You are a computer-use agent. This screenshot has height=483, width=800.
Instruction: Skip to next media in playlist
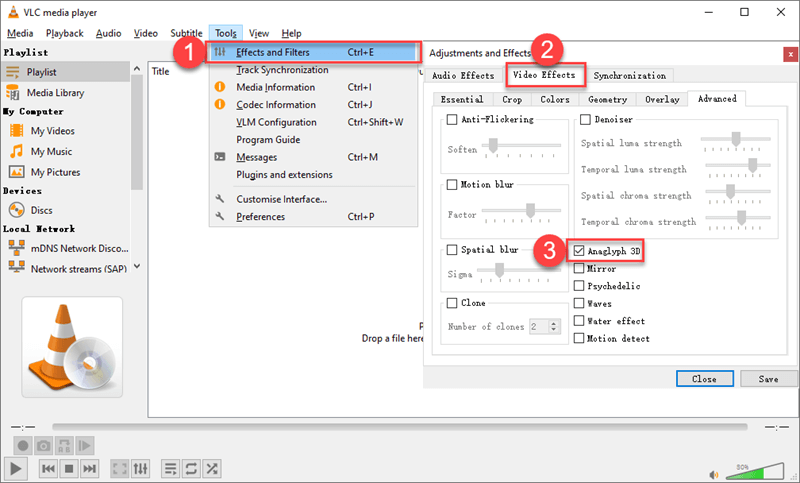tap(89, 468)
